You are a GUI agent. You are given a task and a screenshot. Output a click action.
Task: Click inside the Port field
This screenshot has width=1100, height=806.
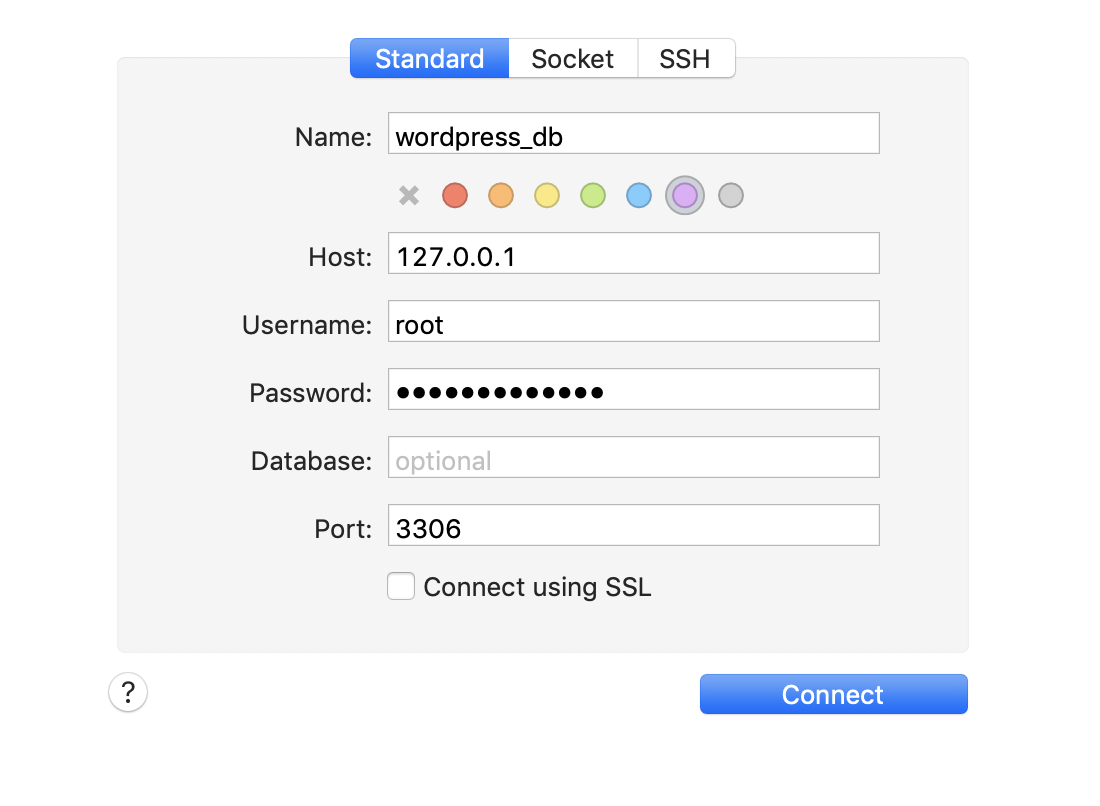pos(633,525)
